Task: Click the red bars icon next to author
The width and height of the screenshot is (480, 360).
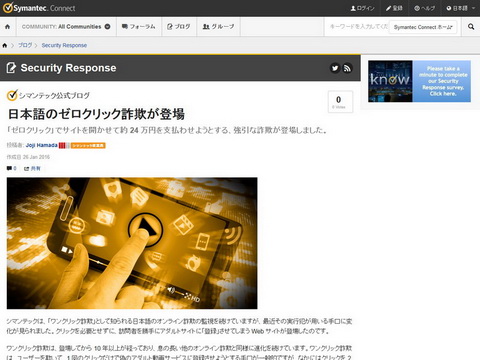Action: pos(64,146)
